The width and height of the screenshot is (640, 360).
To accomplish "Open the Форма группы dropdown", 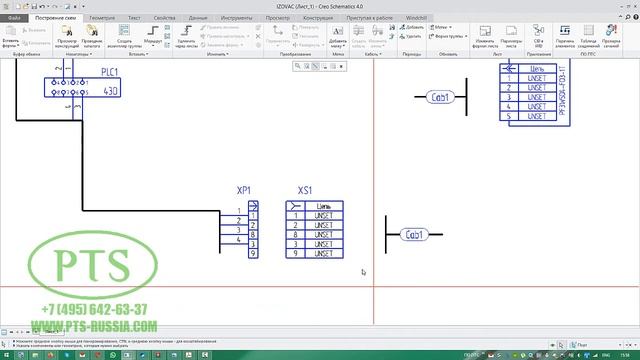I will 448,36.
